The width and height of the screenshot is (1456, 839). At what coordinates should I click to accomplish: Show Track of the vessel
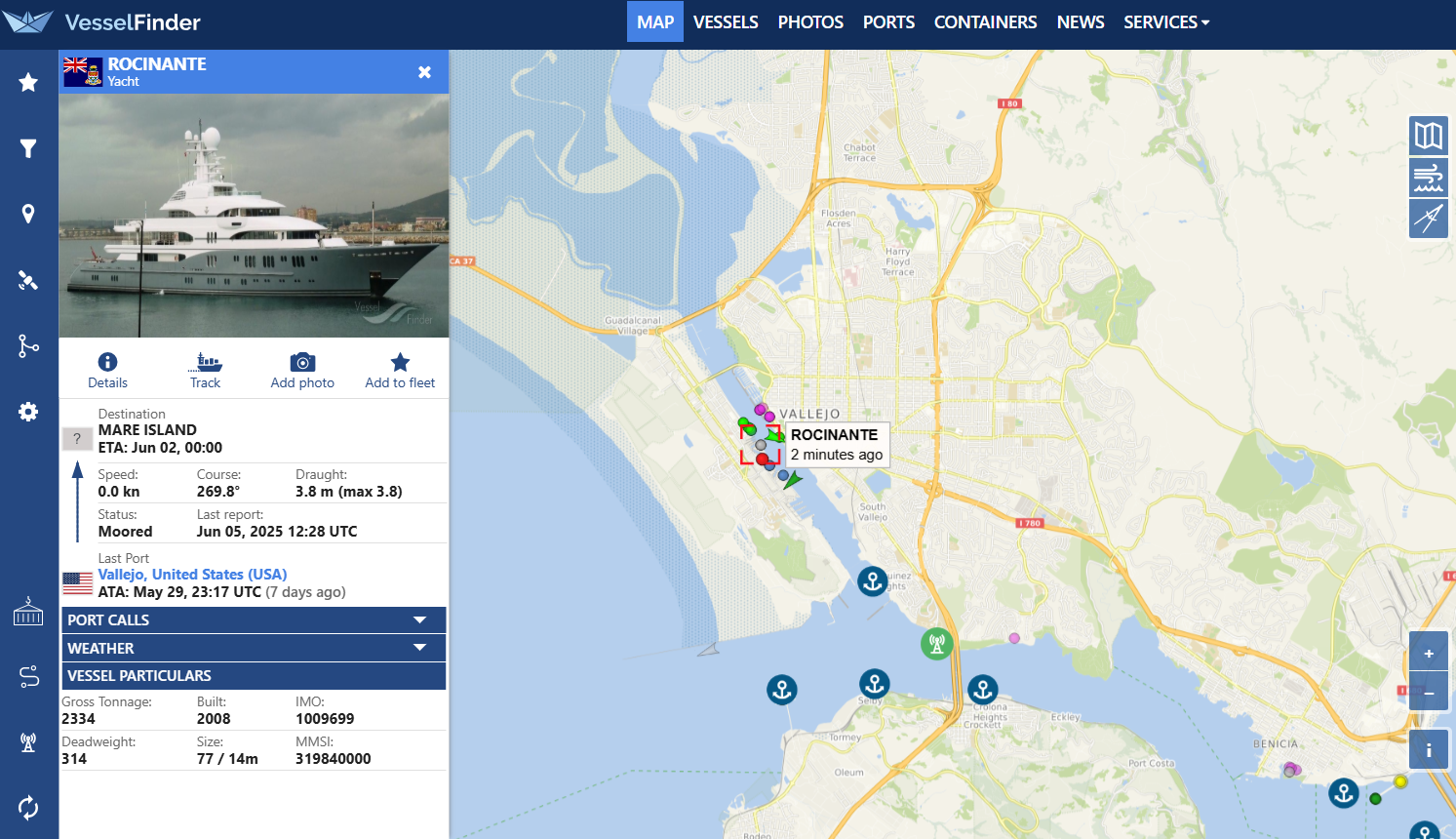point(205,371)
